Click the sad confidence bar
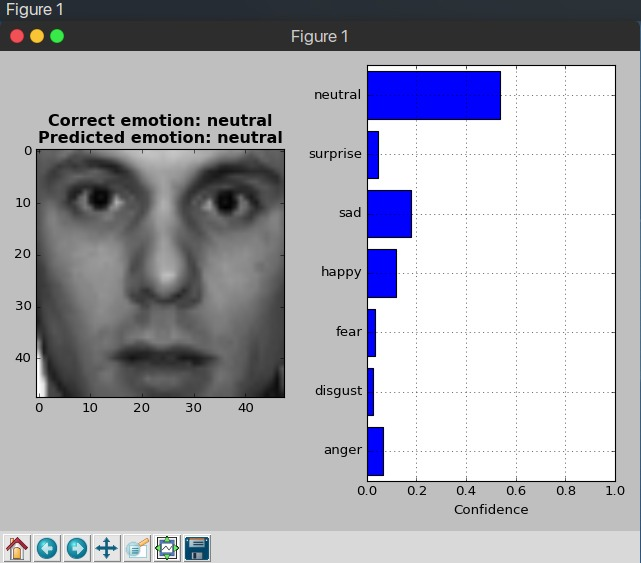The image size is (641, 563). pyautogui.click(x=389, y=214)
